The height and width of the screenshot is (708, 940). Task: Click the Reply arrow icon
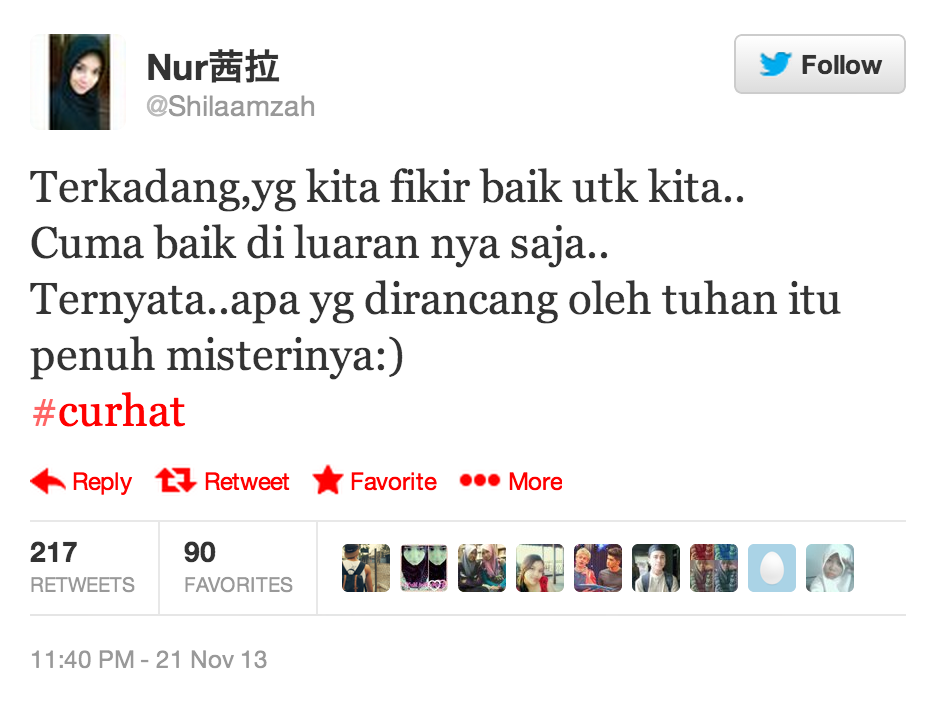(48, 481)
